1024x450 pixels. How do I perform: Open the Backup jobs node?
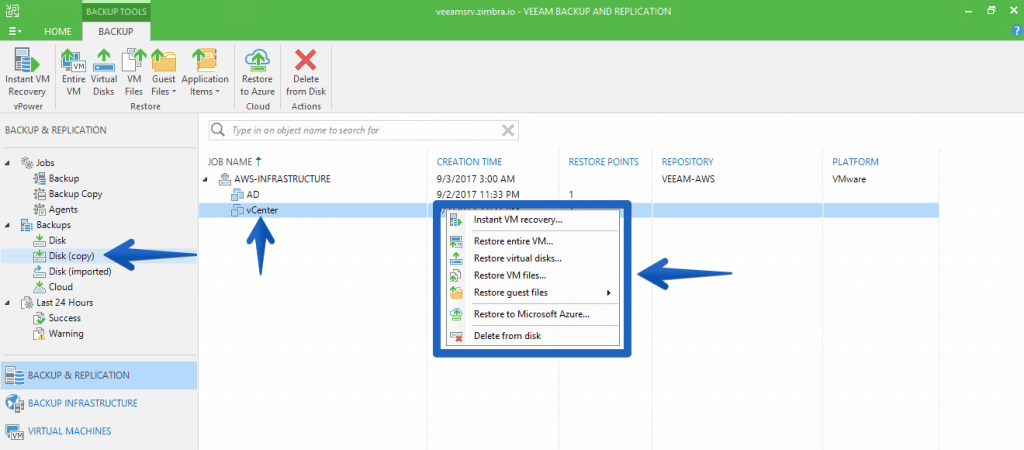pyautogui.click(x=56, y=178)
